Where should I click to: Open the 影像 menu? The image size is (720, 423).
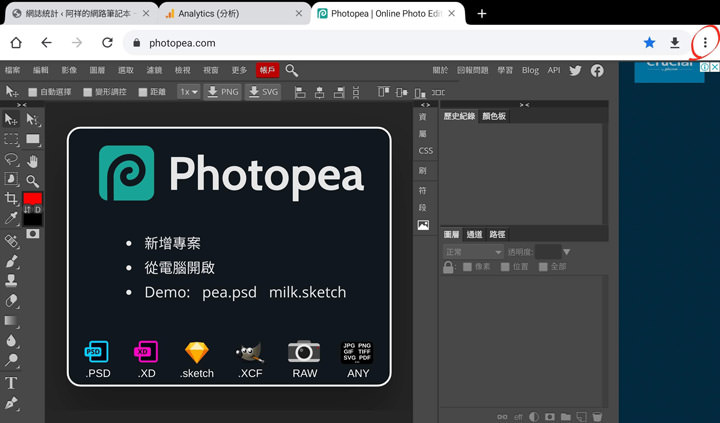[x=69, y=70]
